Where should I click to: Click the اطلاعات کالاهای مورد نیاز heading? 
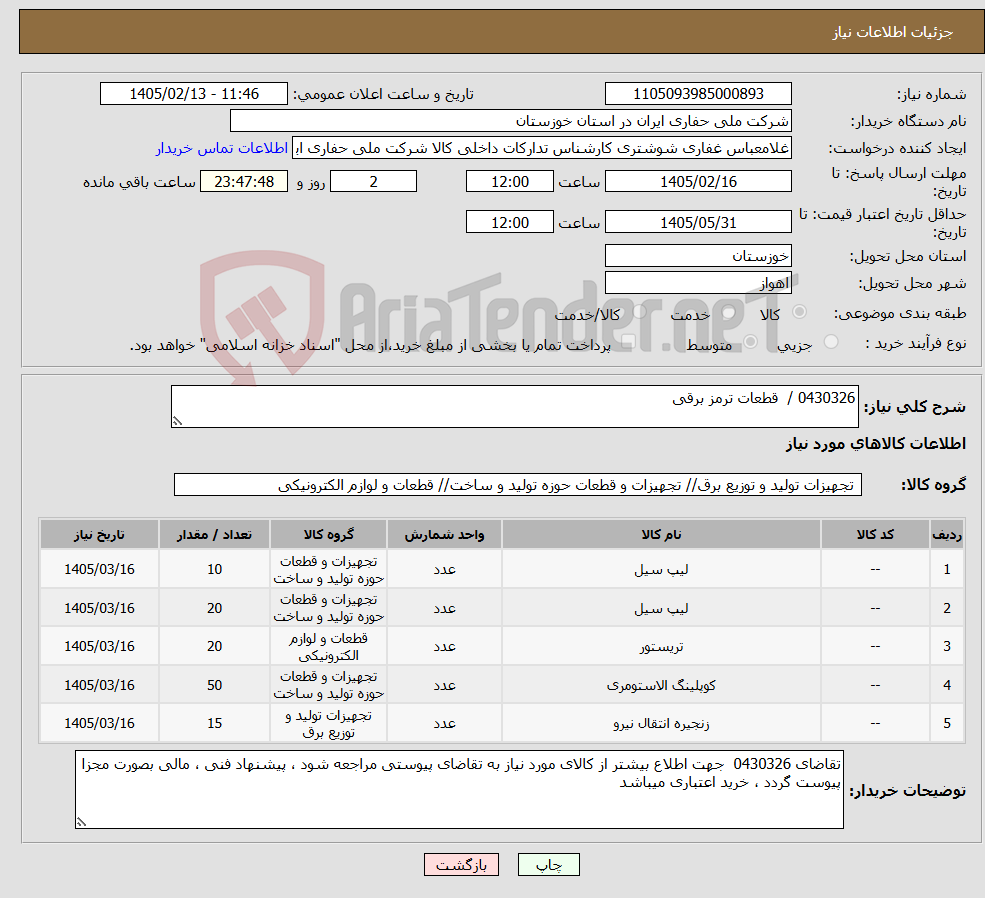876,444
